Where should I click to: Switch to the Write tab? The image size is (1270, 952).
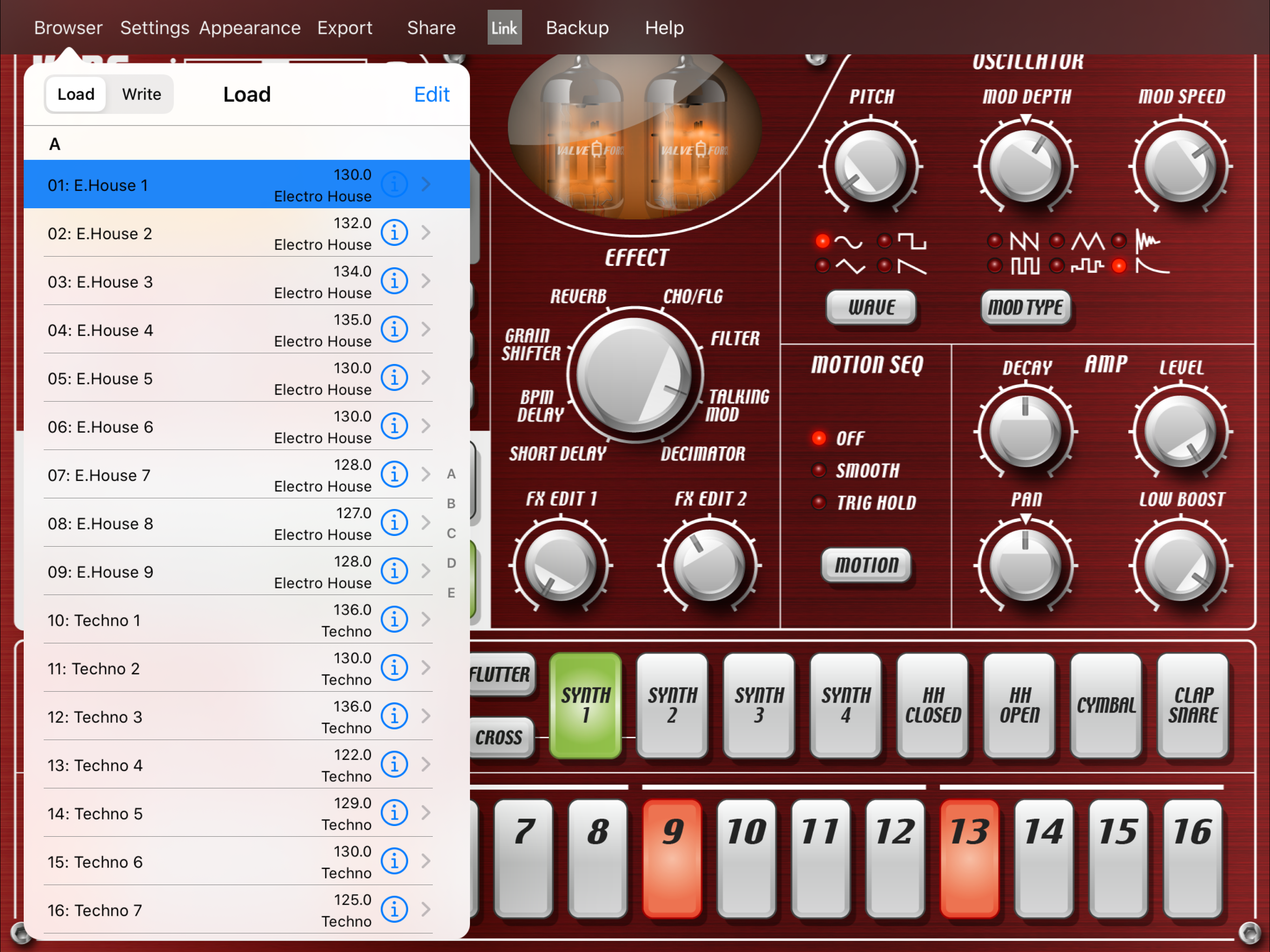coord(141,94)
